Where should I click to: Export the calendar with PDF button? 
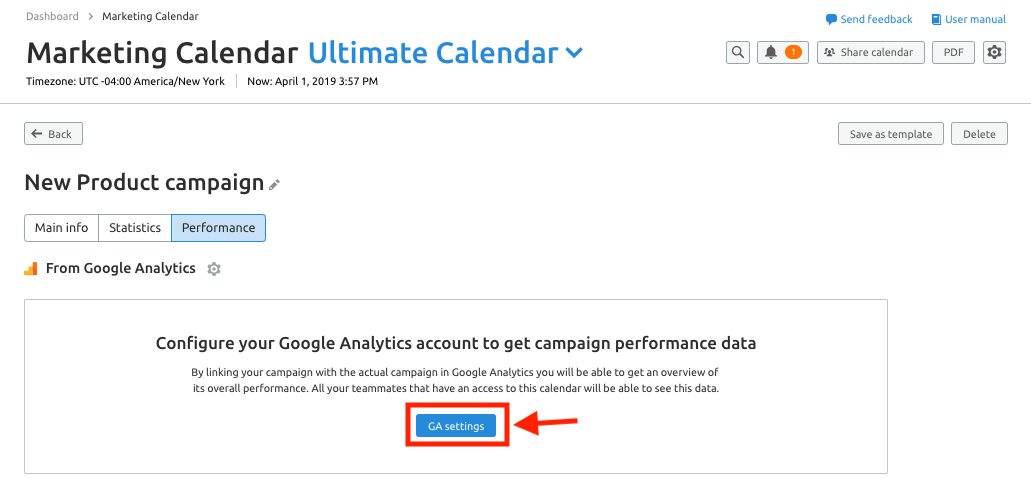coord(953,53)
